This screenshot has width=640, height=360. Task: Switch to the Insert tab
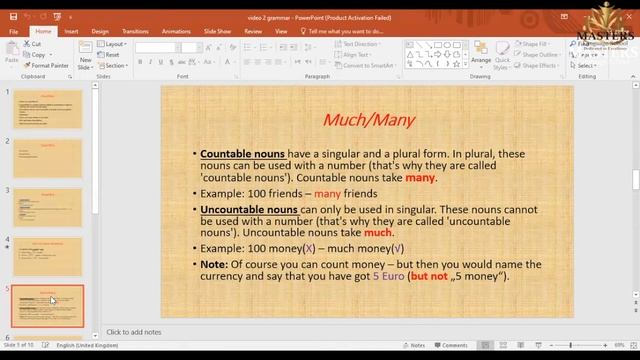click(71, 31)
